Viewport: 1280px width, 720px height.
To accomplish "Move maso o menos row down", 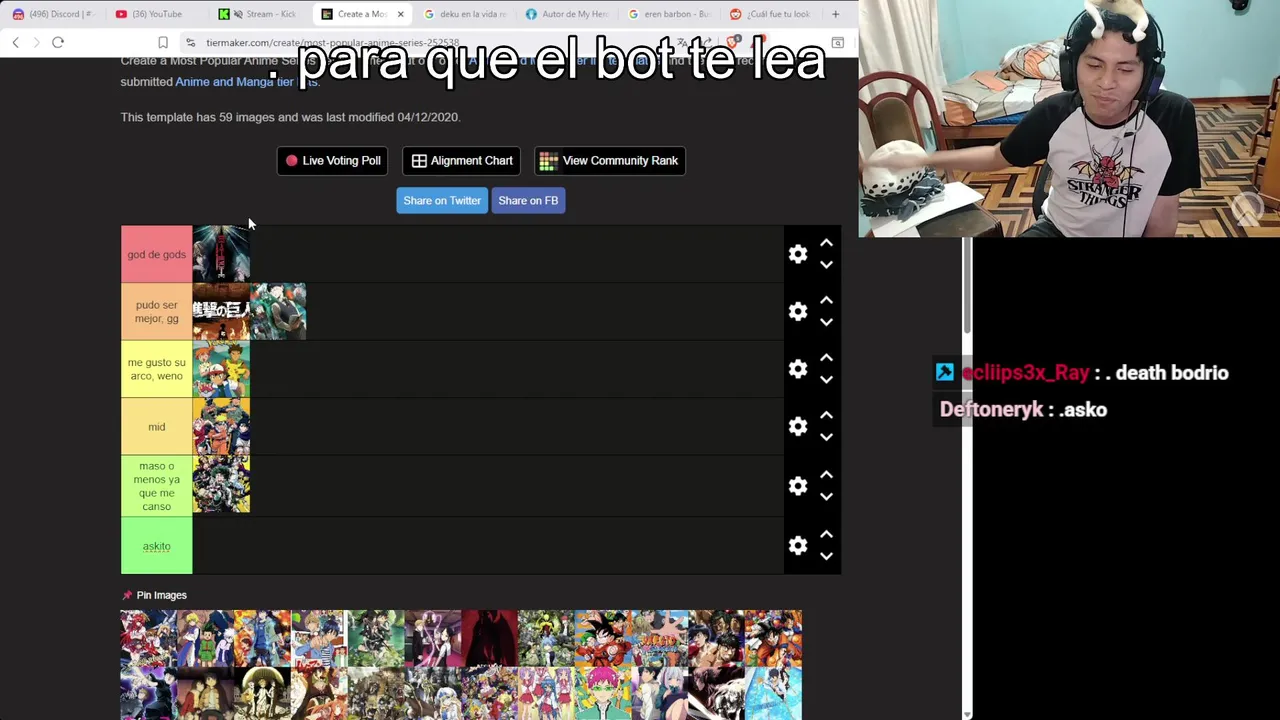I will (826, 497).
